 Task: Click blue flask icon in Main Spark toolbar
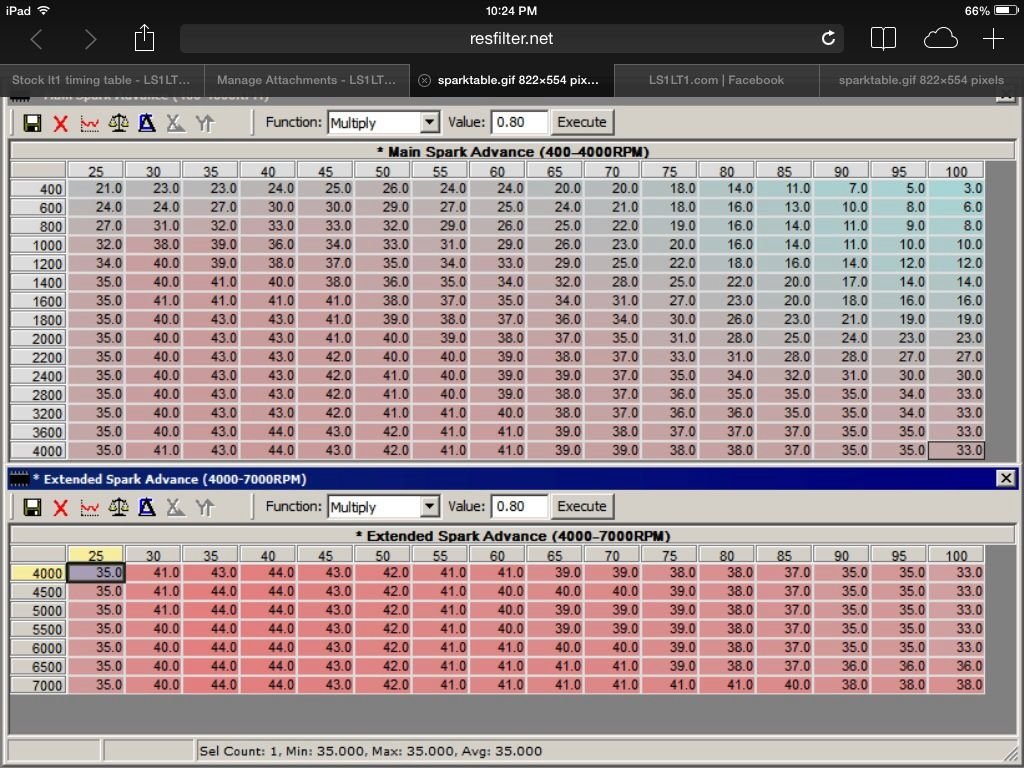point(147,123)
